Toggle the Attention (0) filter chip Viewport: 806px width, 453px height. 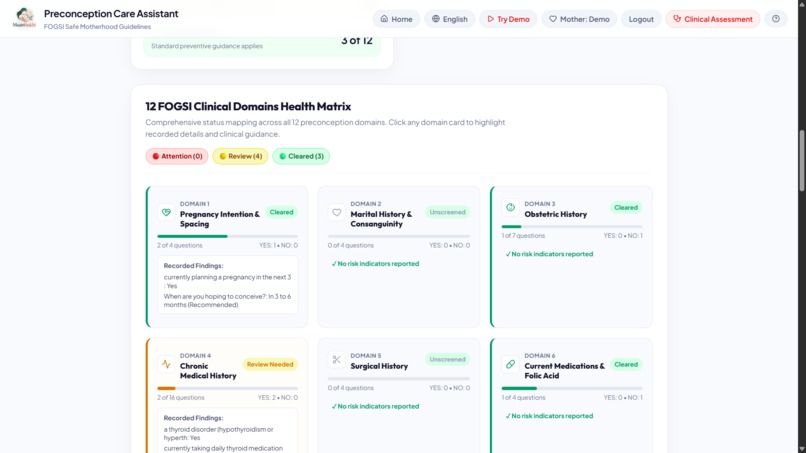(x=177, y=156)
